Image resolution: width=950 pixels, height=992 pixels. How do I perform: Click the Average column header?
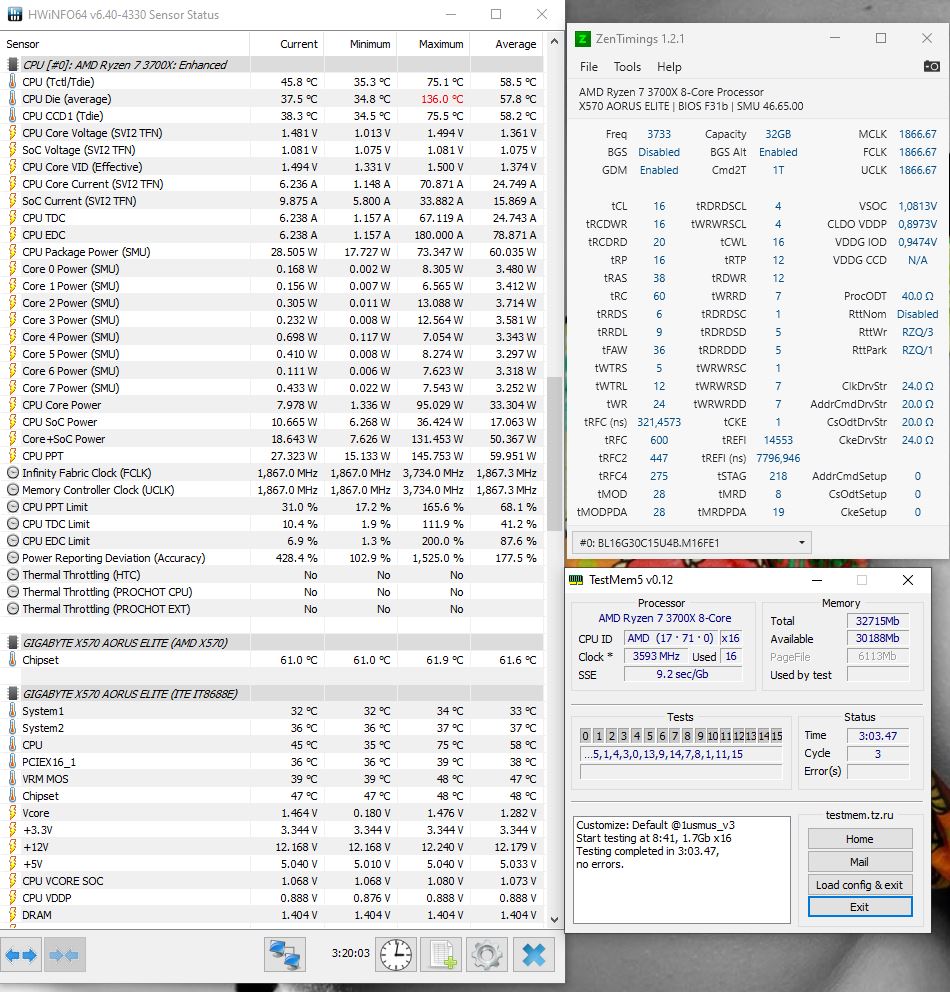pyautogui.click(x=506, y=44)
